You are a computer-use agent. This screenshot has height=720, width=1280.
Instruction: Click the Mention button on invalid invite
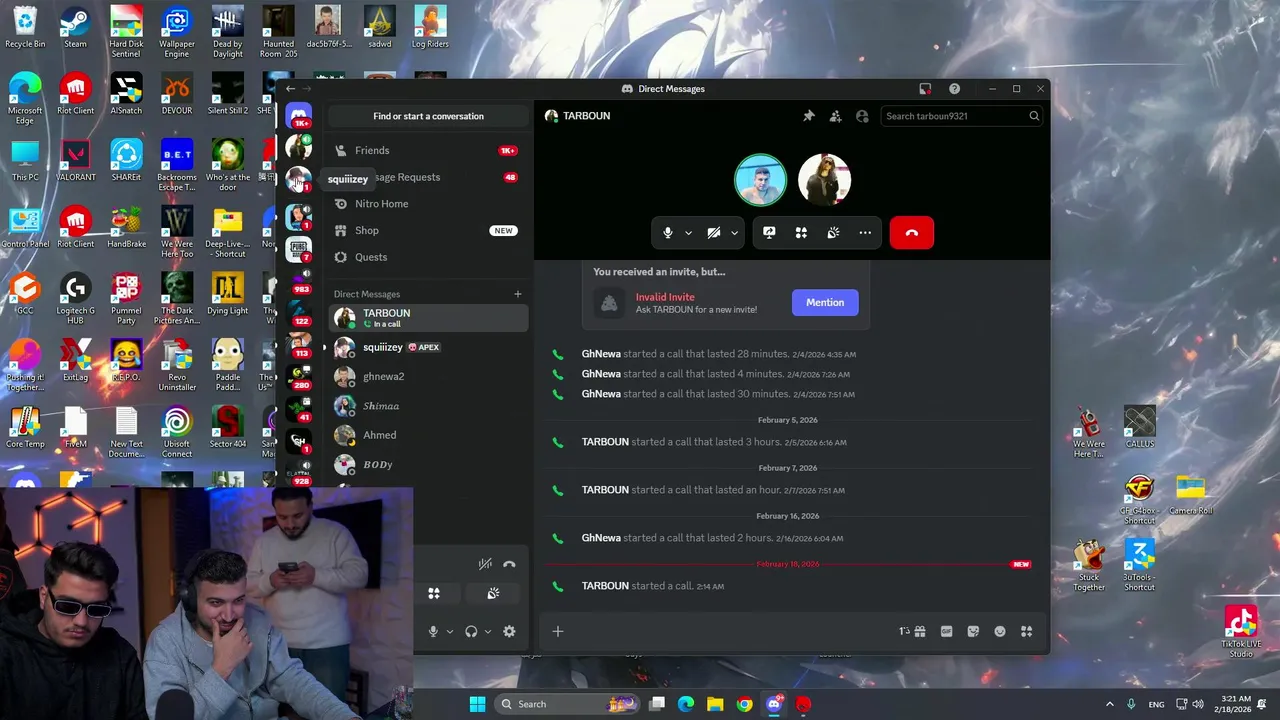coord(825,302)
